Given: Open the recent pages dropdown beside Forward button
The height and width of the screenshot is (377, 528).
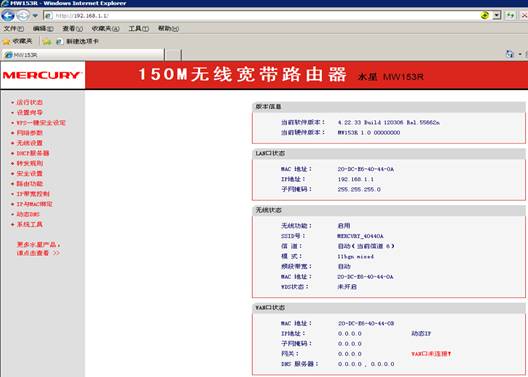Looking at the screenshot, I should [x=35, y=15].
